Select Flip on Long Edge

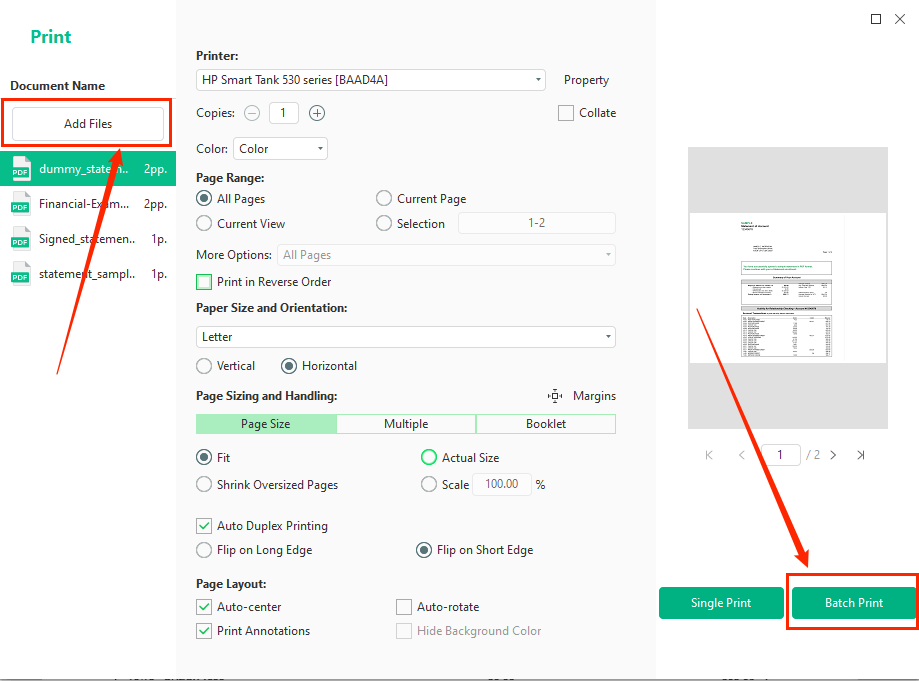tap(204, 550)
